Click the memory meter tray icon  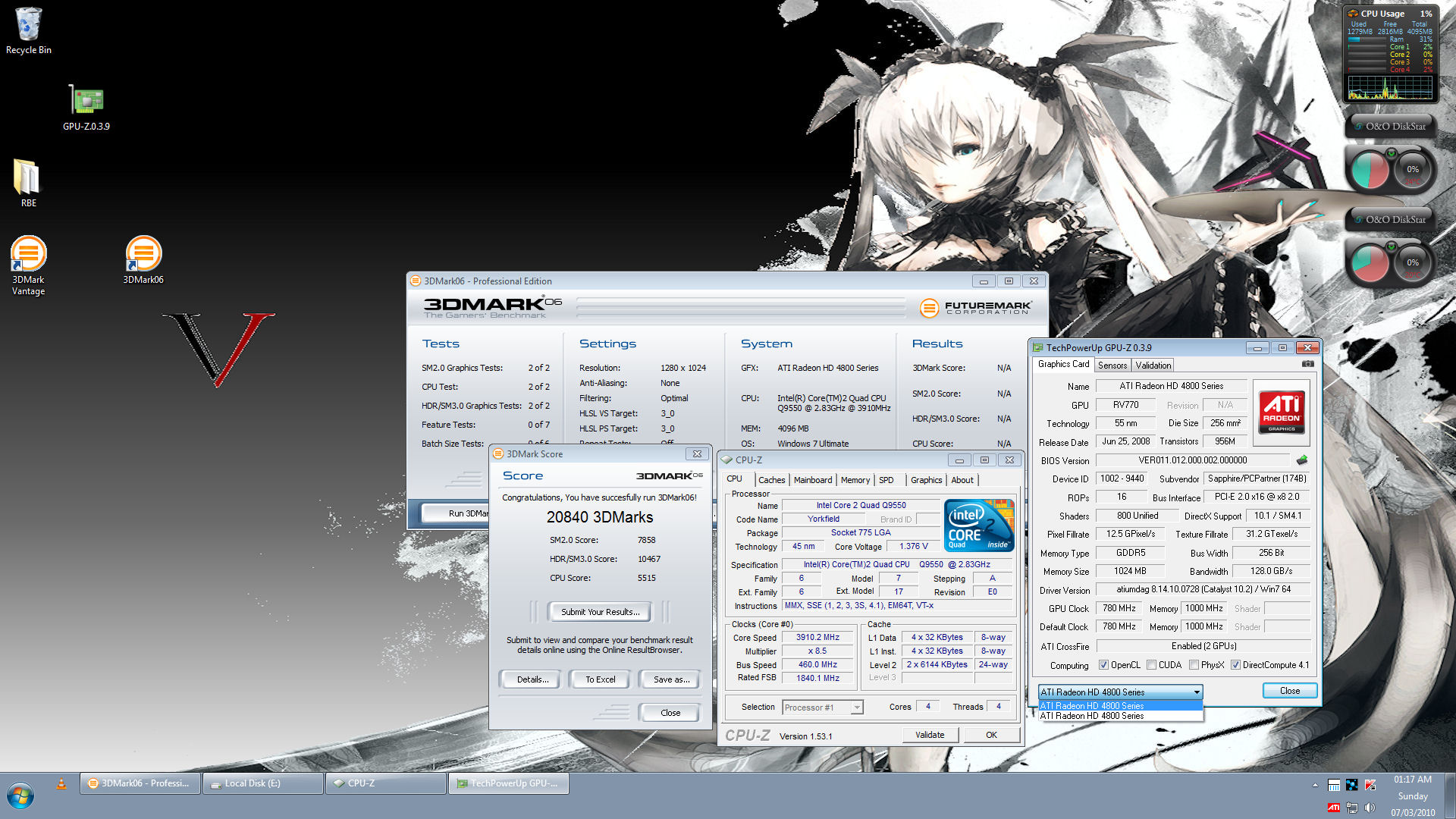[x=1333, y=785]
